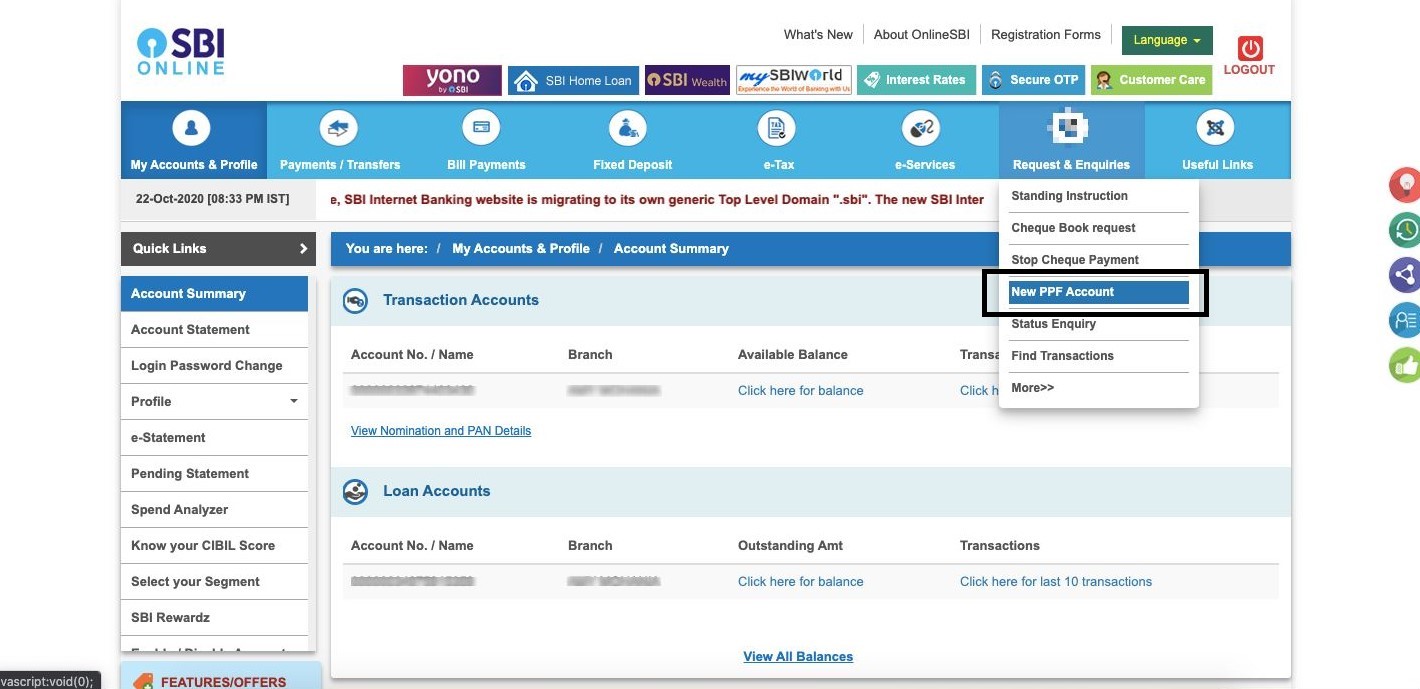Viewport: 1420px width, 689px height.
Task: Select New PPF Account from the menu
Action: click(1062, 291)
